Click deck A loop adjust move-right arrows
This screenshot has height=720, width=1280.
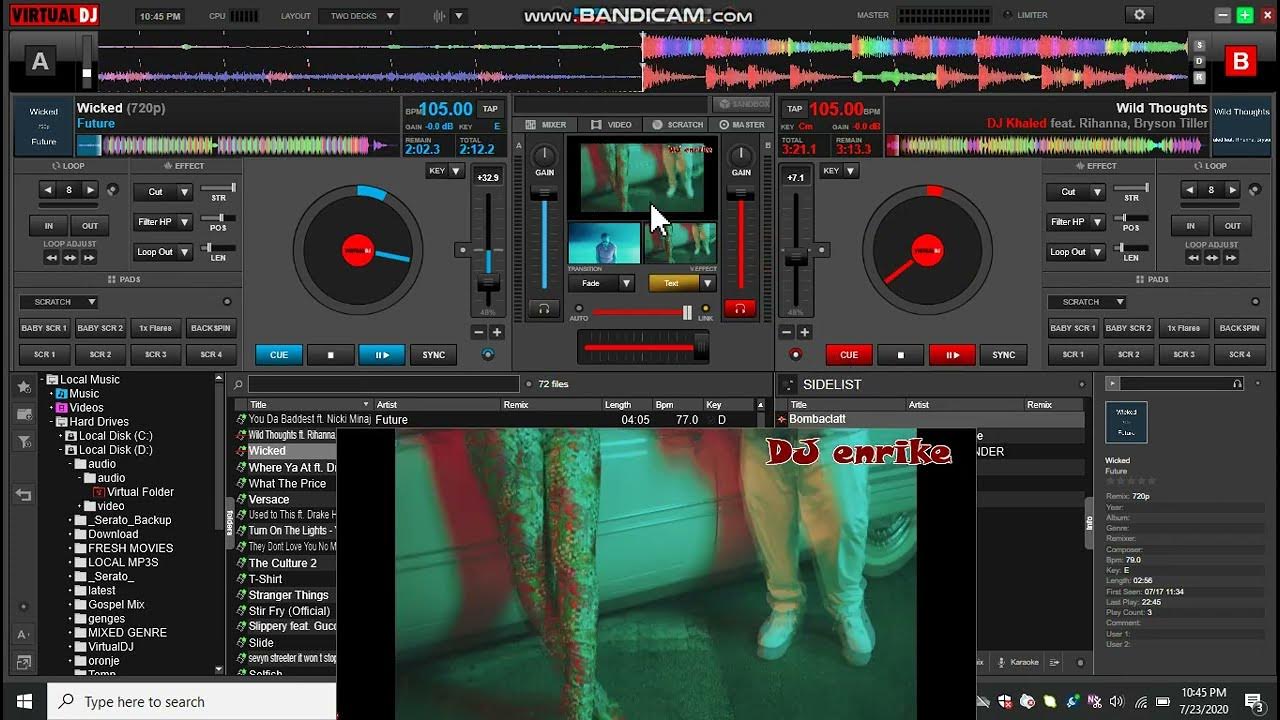click(89, 258)
